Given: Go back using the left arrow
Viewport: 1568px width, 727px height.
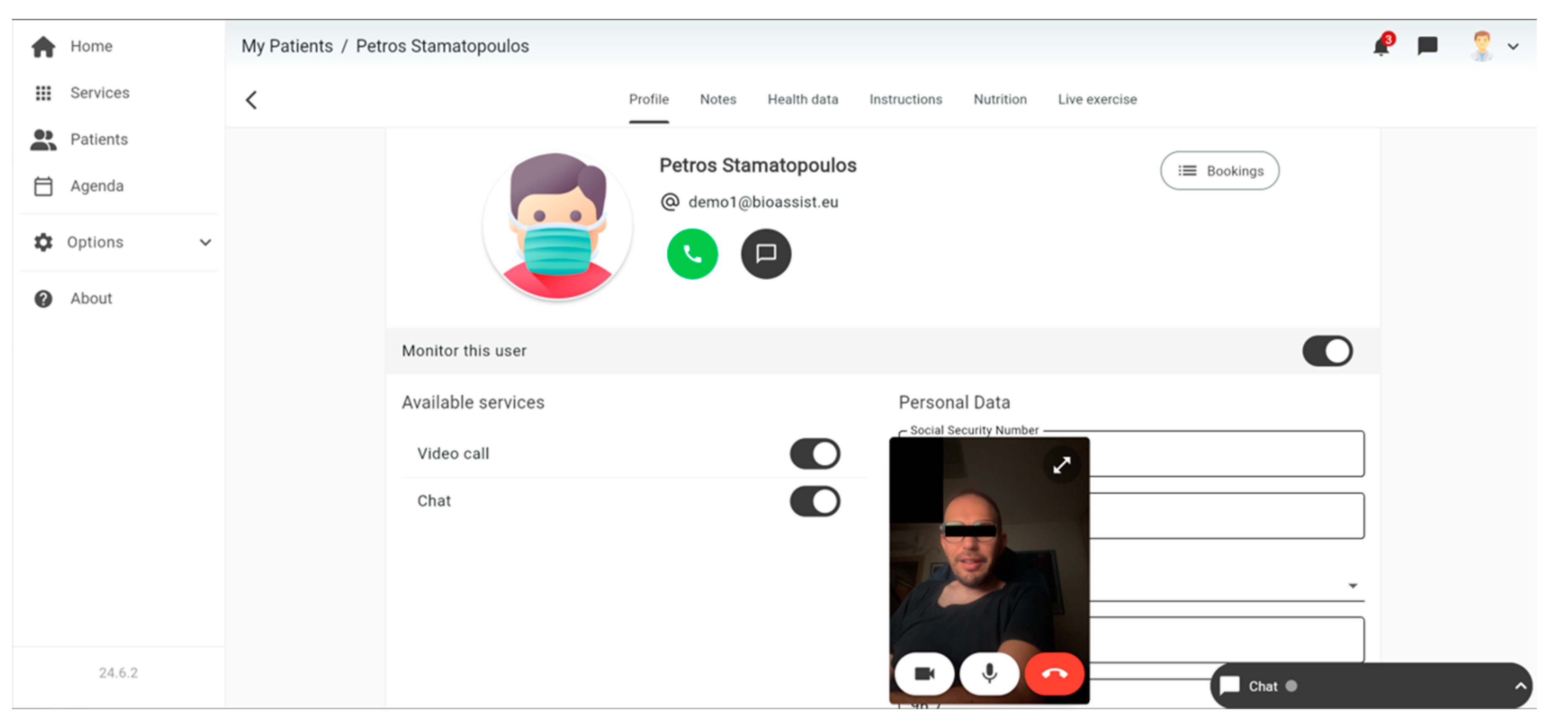Looking at the screenshot, I should [x=252, y=100].
